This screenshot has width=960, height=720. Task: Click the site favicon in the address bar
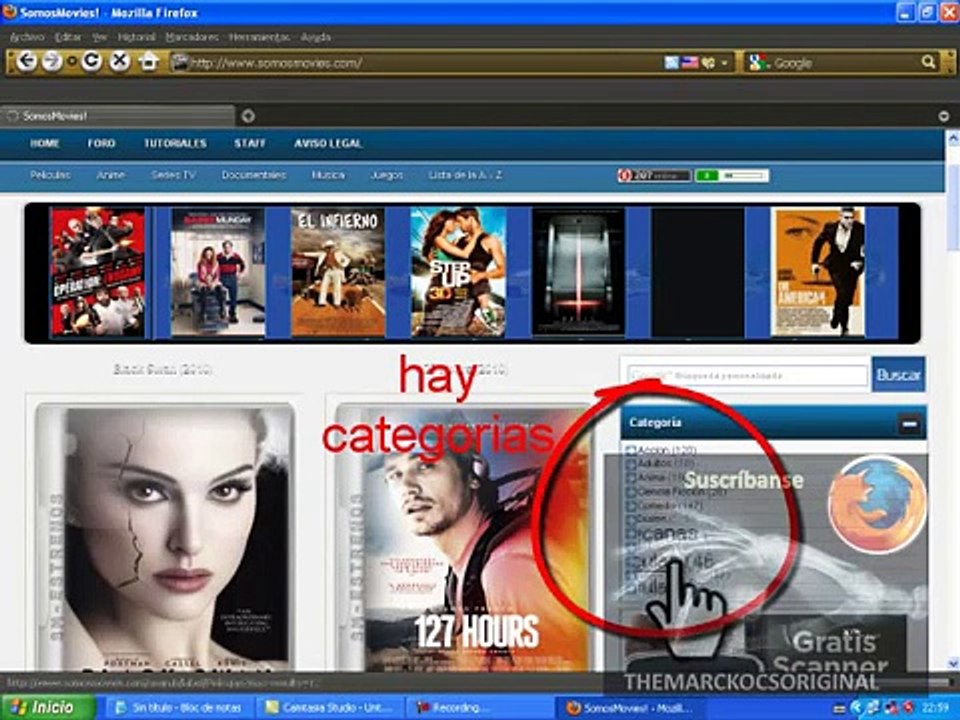coord(179,62)
